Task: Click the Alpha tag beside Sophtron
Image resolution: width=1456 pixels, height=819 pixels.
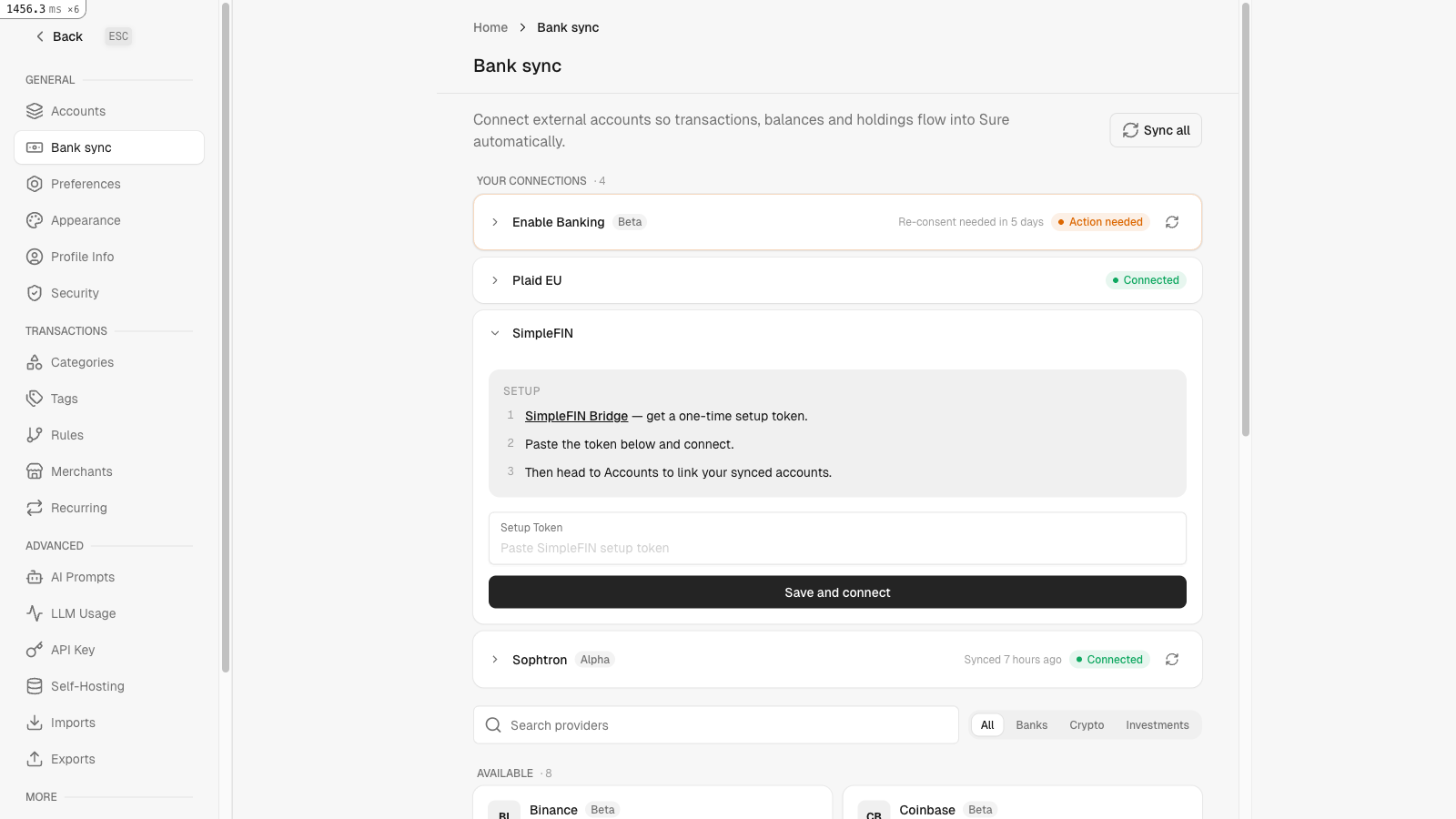Action: coord(595,660)
